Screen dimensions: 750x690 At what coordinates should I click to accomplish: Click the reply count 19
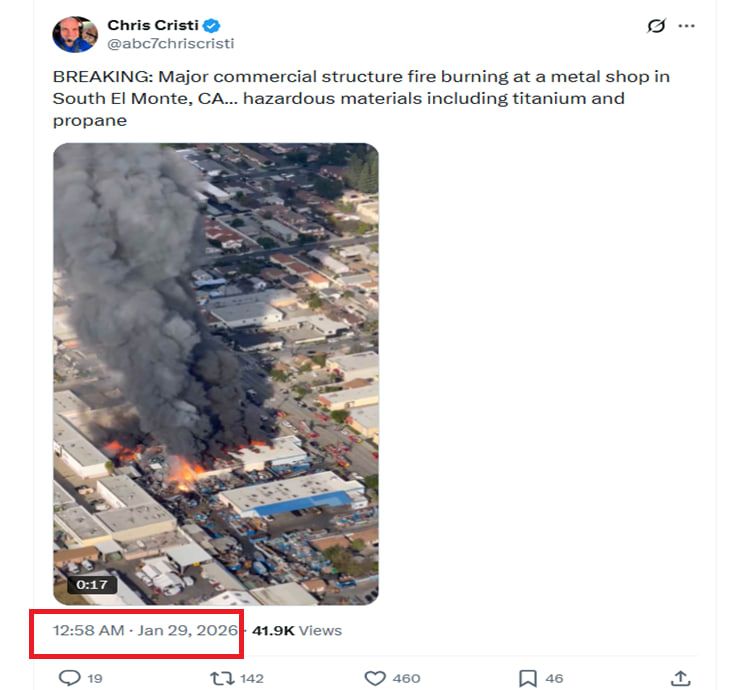click(x=95, y=678)
